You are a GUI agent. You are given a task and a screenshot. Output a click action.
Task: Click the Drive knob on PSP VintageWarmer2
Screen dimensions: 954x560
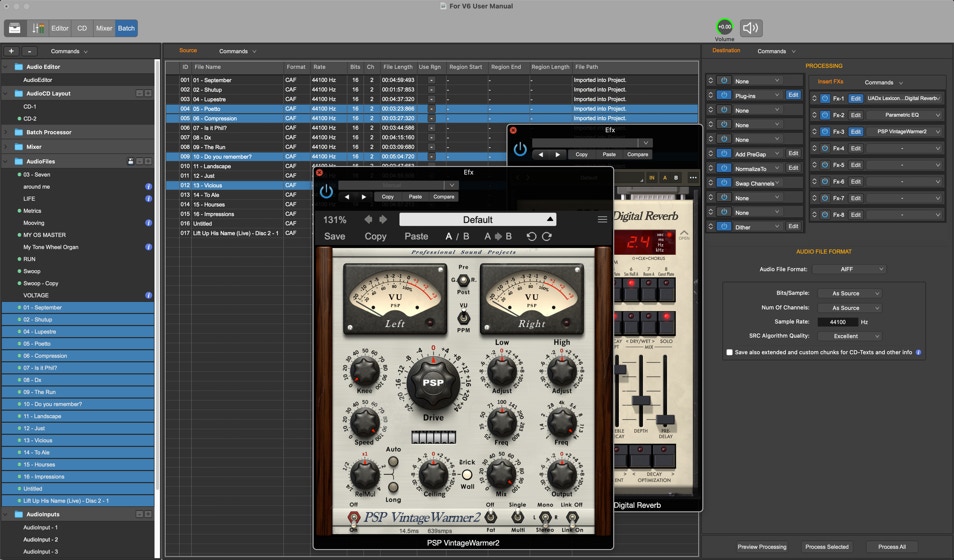[433, 383]
